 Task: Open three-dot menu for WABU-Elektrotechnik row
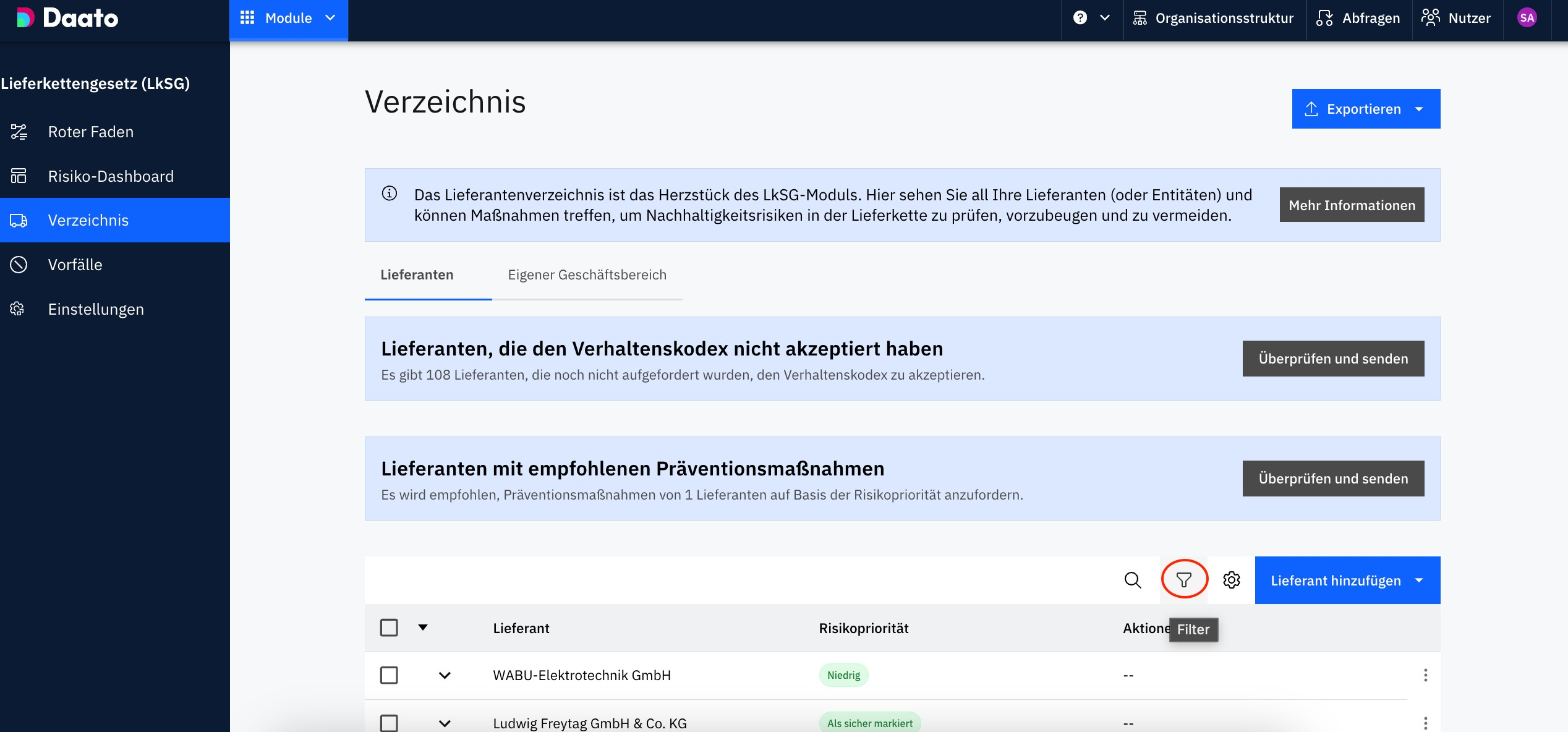(1425, 675)
